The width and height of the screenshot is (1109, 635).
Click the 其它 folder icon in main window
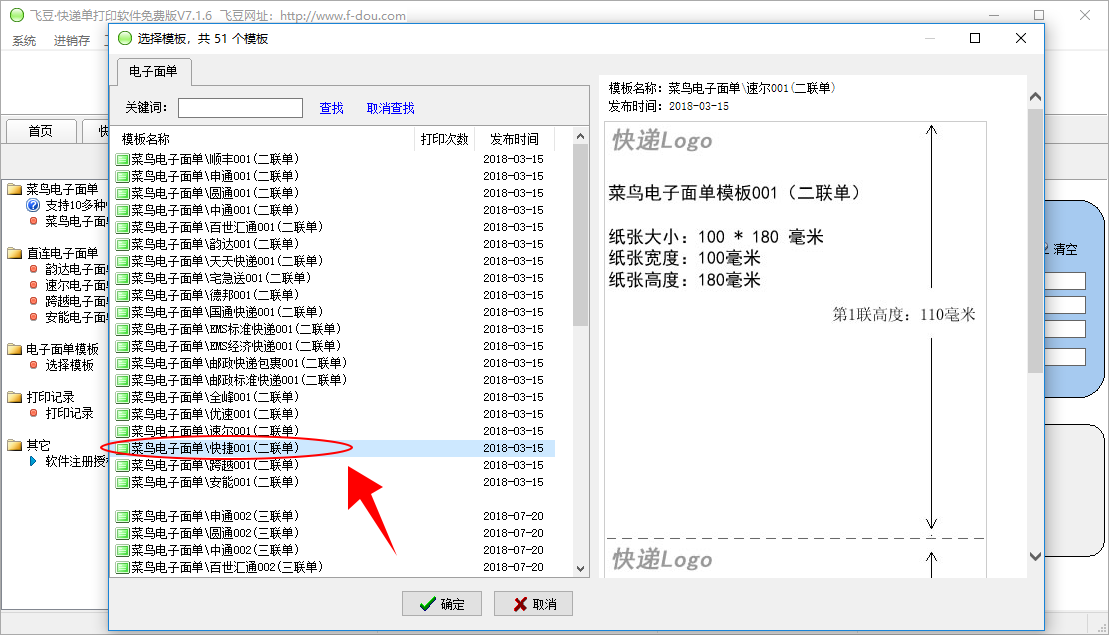[x=15, y=445]
